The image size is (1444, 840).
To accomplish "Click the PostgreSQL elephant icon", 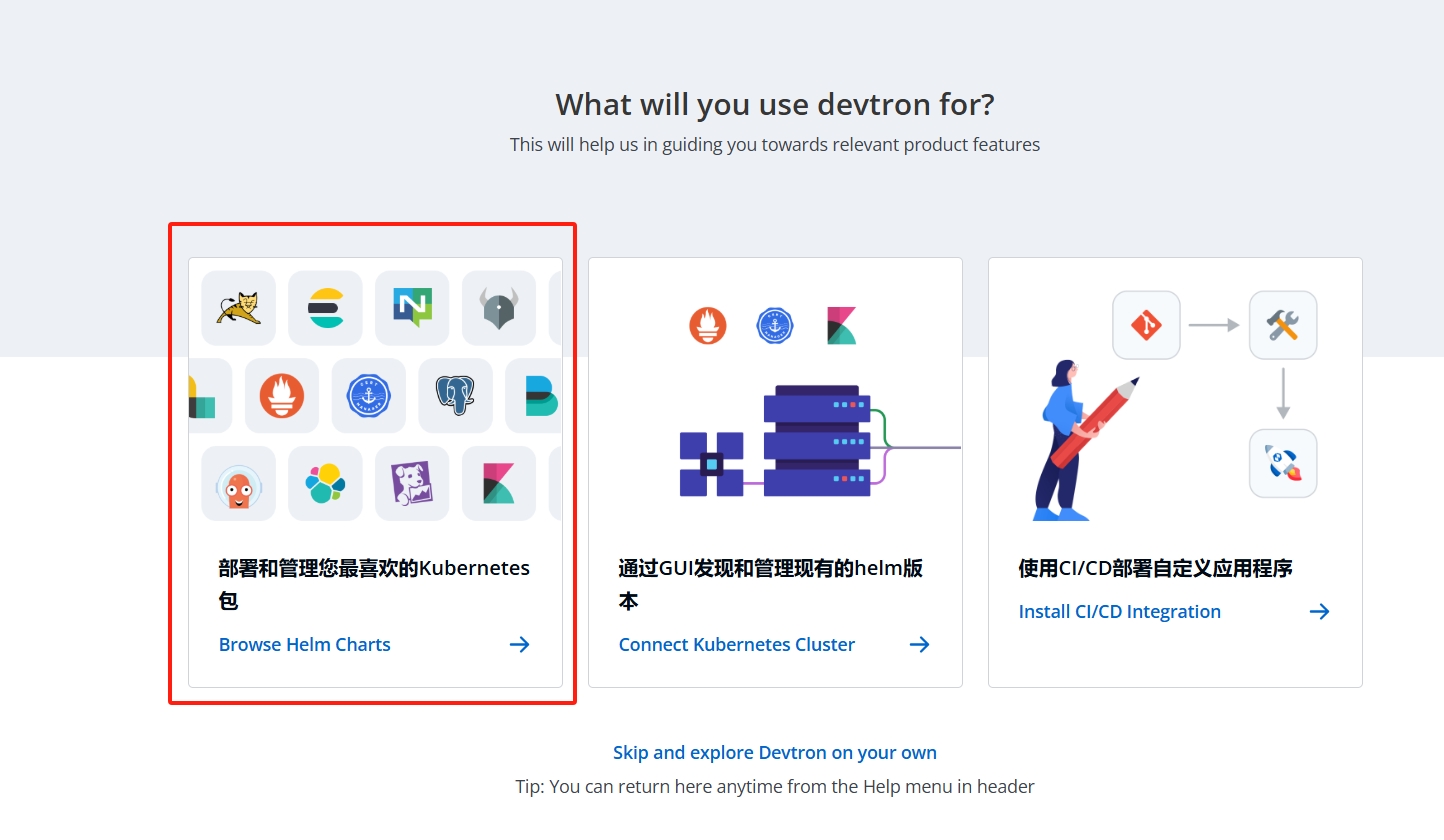I will coord(455,395).
